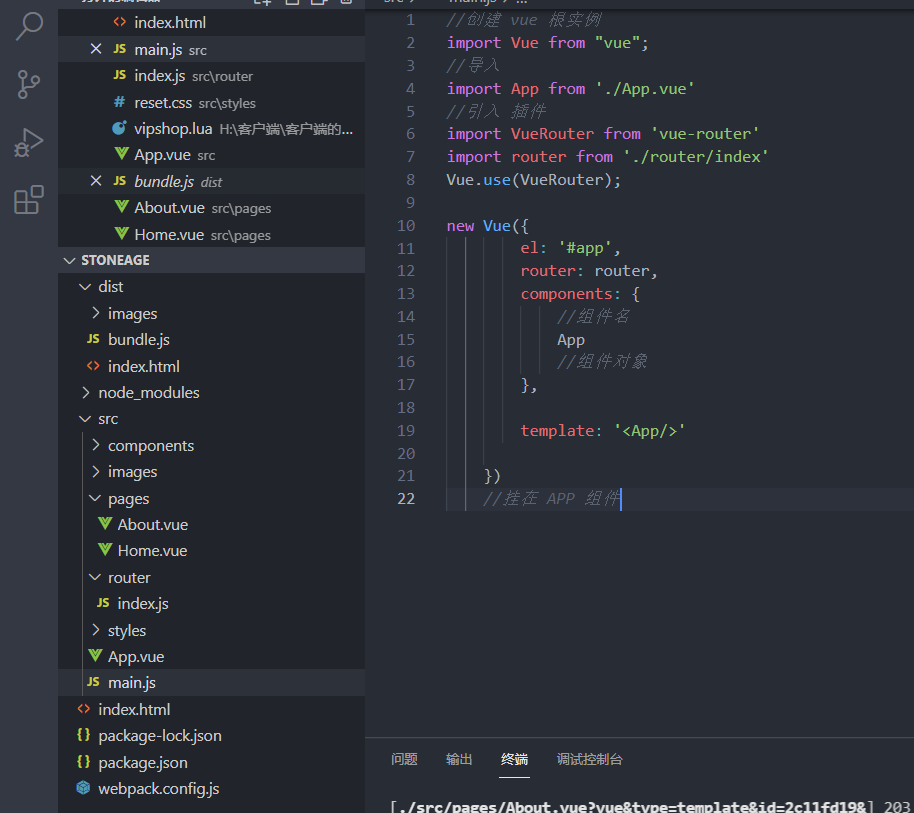
Task: Open reset.css in open editors
Action: click(x=212, y=103)
